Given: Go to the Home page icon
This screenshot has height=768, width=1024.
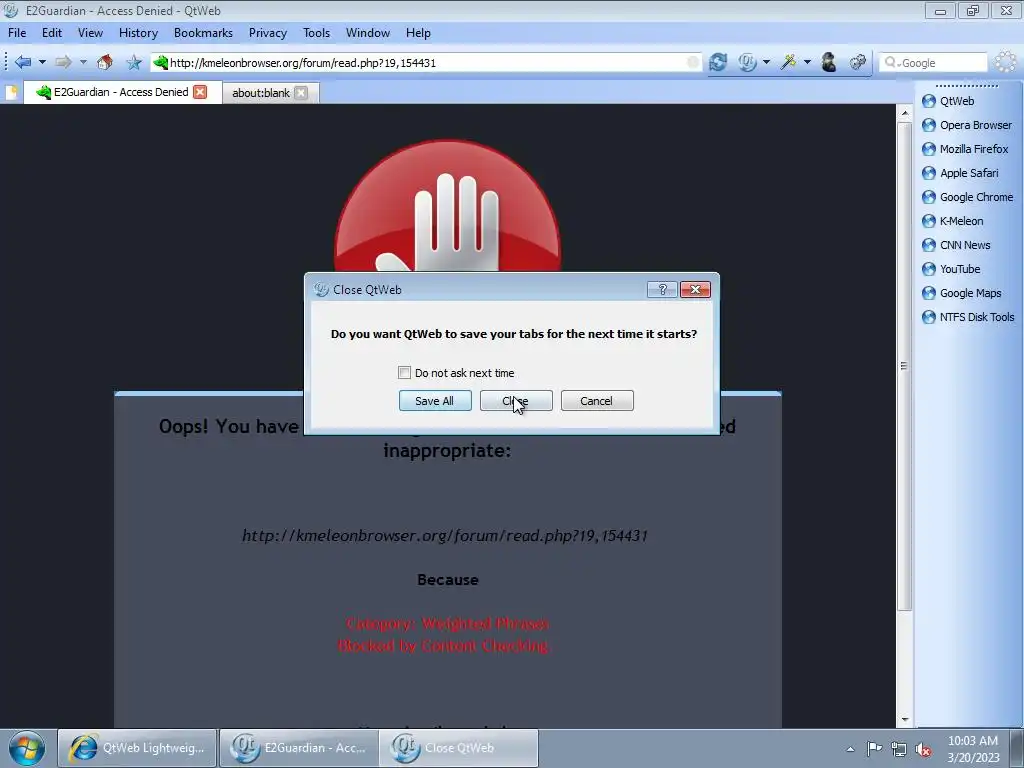Looking at the screenshot, I should pyautogui.click(x=104, y=62).
